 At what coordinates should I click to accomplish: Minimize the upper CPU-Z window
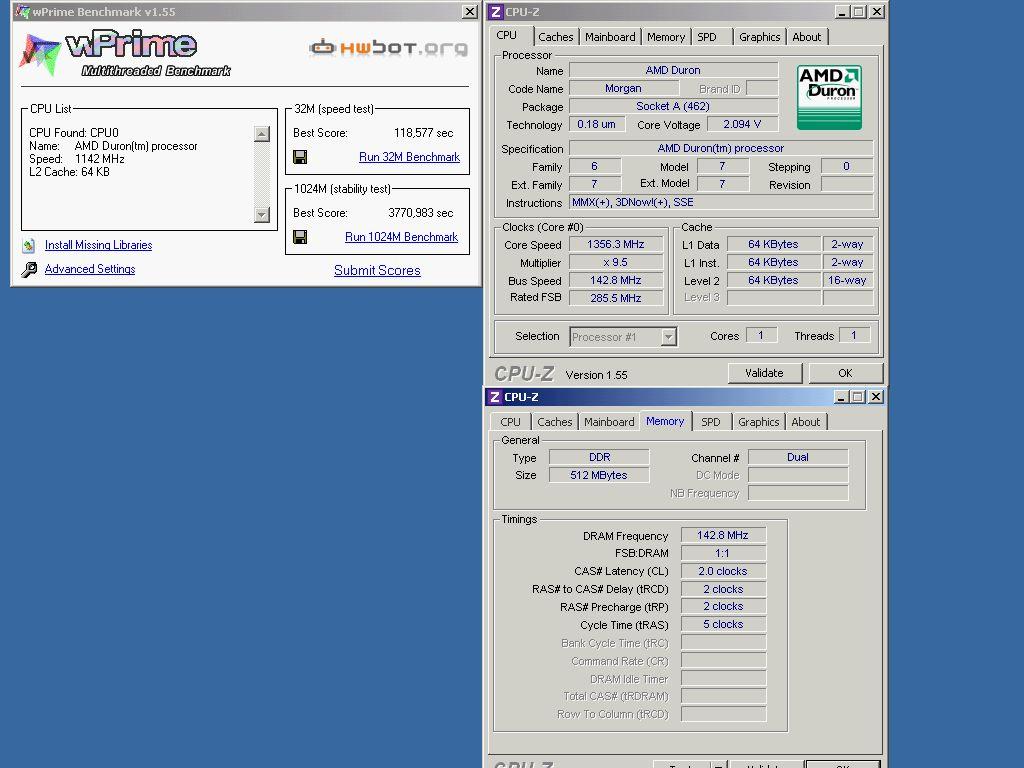(x=841, y=12)
